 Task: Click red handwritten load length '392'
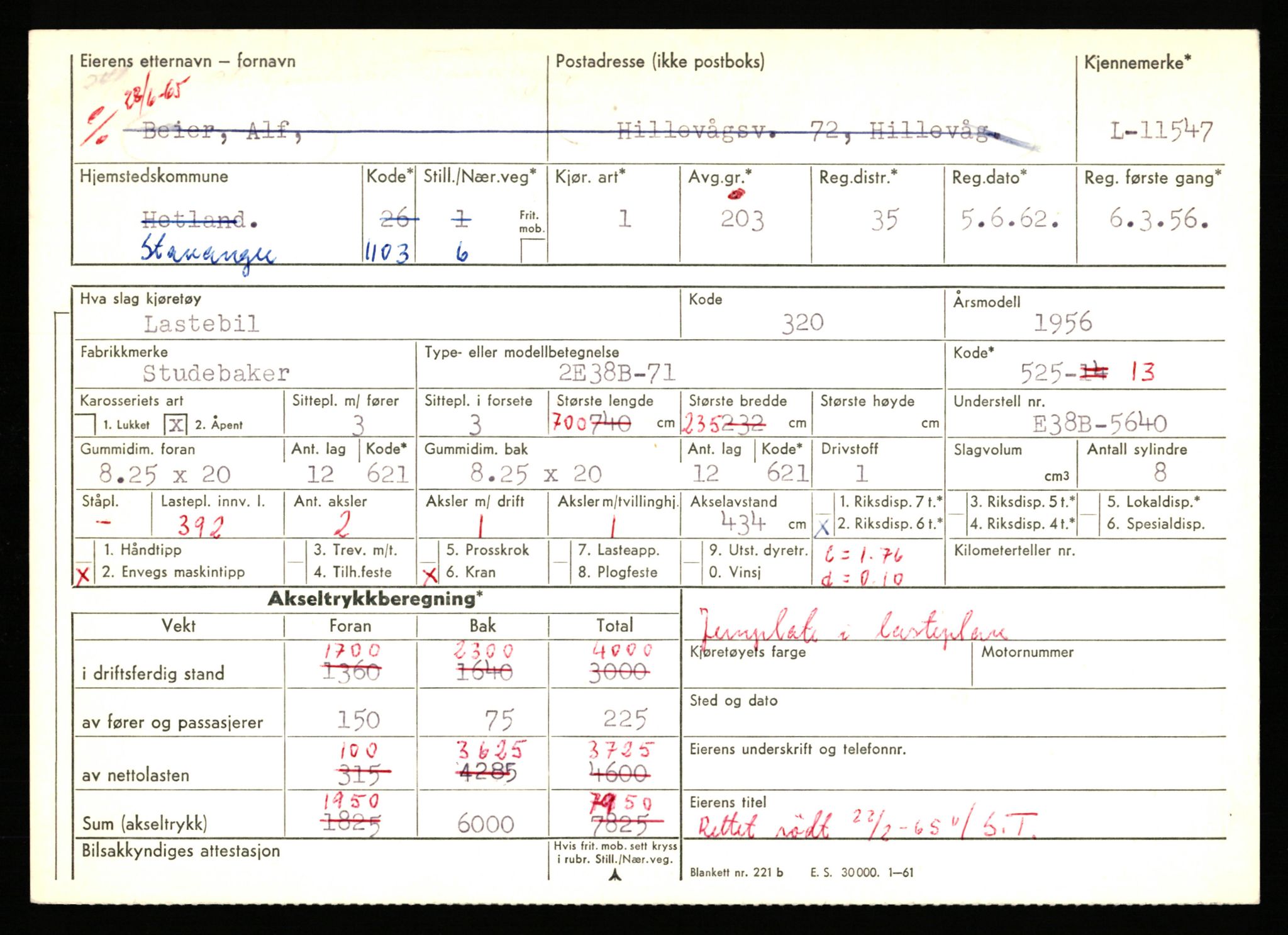pos(199,526)
